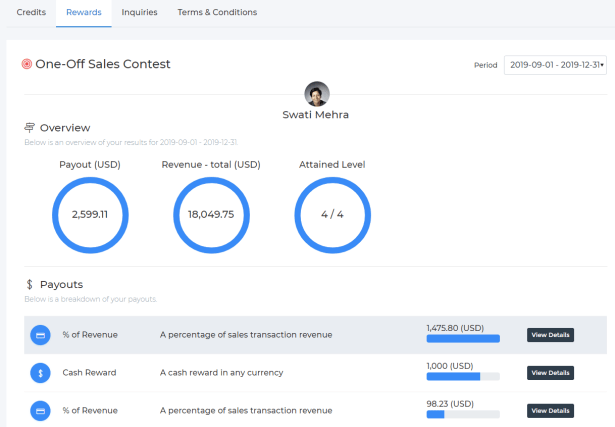
Task: Click the Overview section icon
Action: [30, 128]
